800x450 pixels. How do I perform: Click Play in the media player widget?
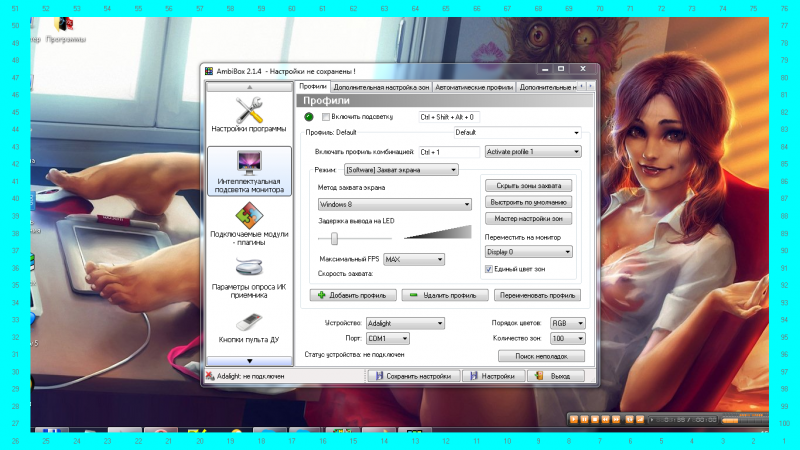574,419
